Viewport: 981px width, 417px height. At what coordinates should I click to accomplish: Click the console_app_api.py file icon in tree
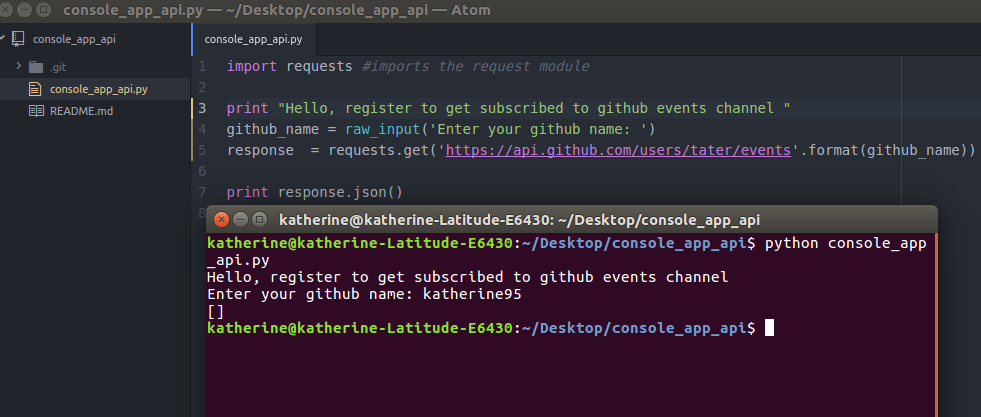coord(35,89)
